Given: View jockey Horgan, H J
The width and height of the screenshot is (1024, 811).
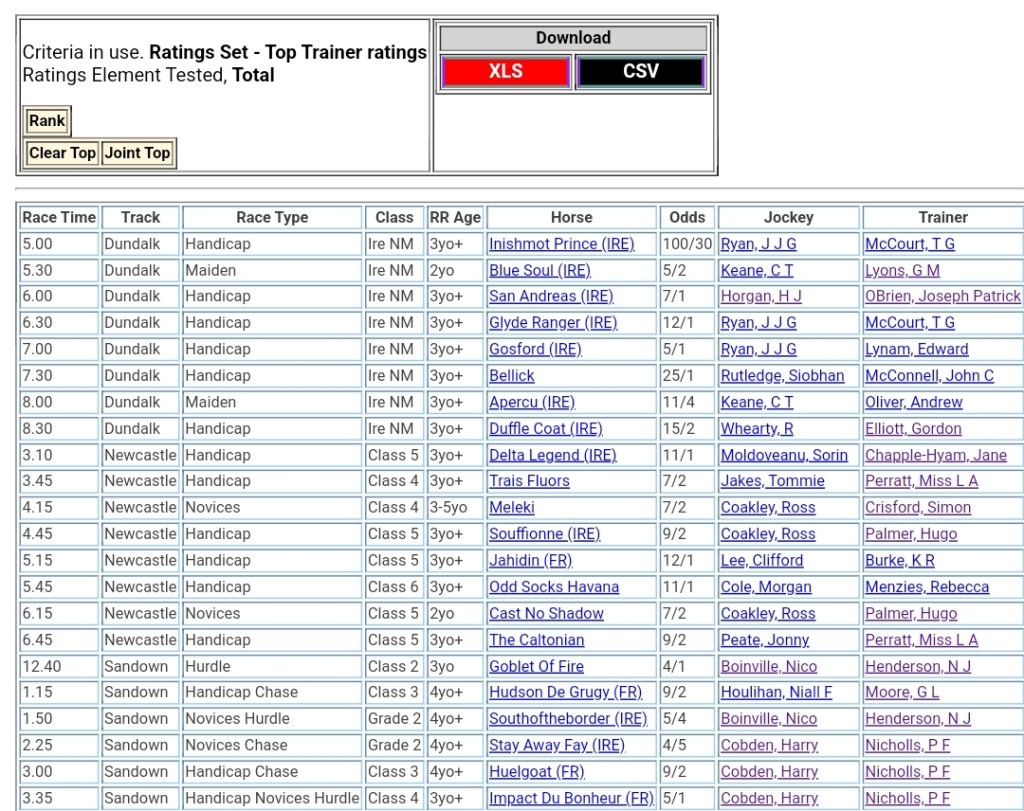Looking at the screenshot, I should pyautogui.click(x=761, y=296).
